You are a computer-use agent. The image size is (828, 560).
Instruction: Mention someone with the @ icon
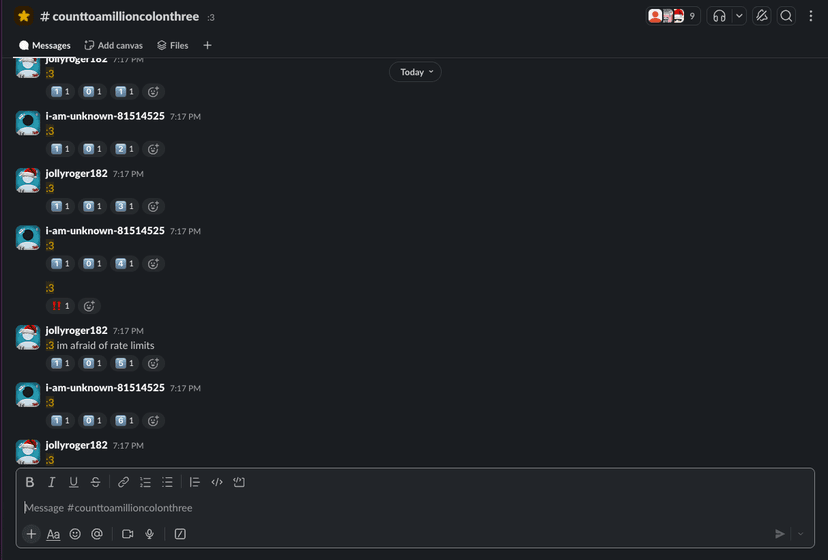pos(97,534)
